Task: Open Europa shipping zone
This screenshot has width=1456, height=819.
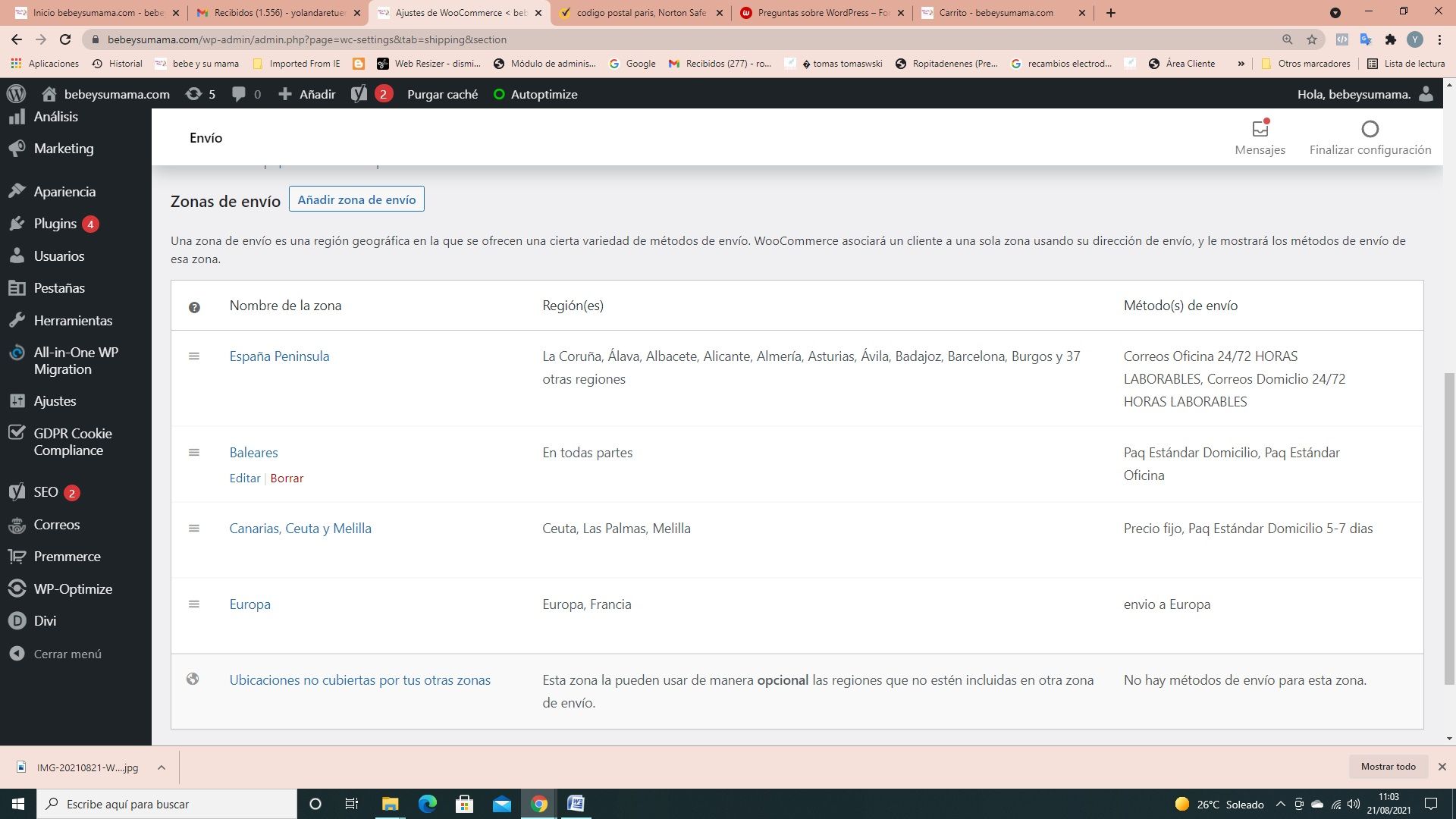Action: [x=249, y=604]
